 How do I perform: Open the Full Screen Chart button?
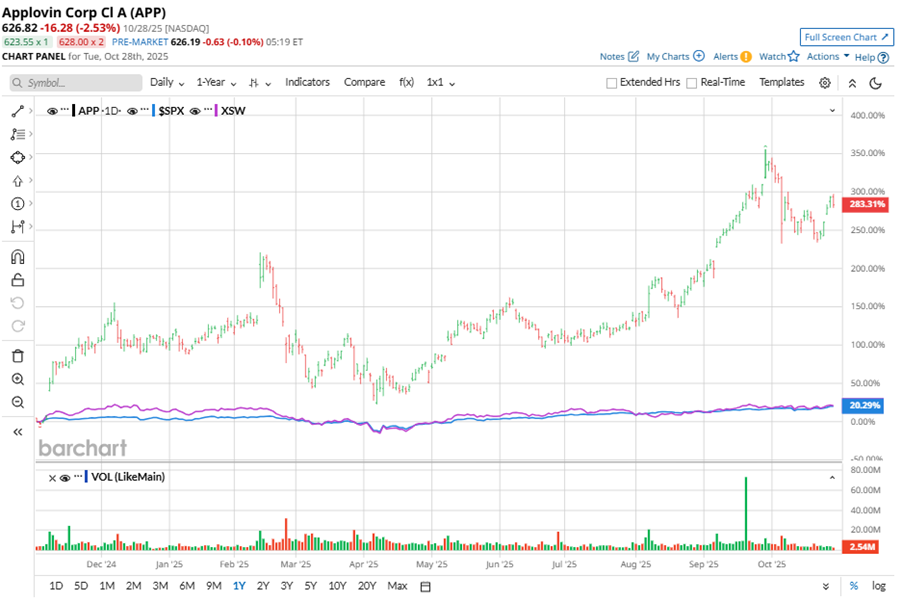point(847,37)
